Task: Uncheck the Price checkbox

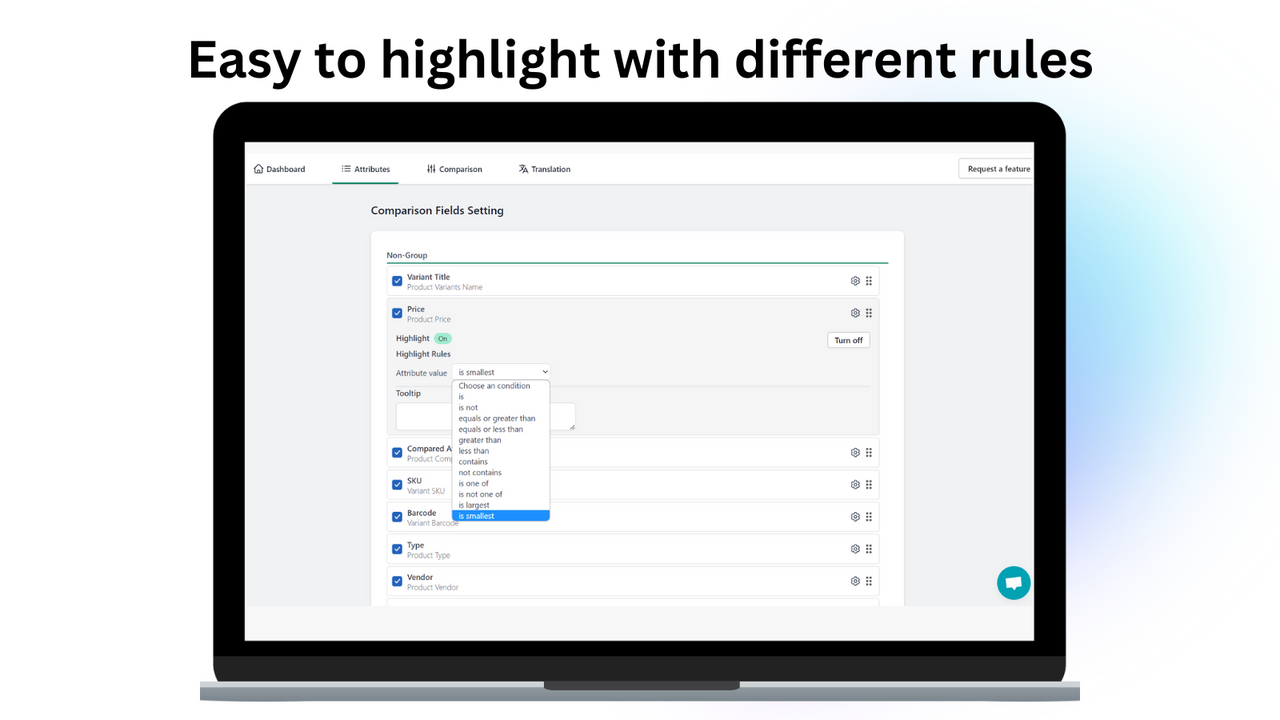Action: [397, 313]
